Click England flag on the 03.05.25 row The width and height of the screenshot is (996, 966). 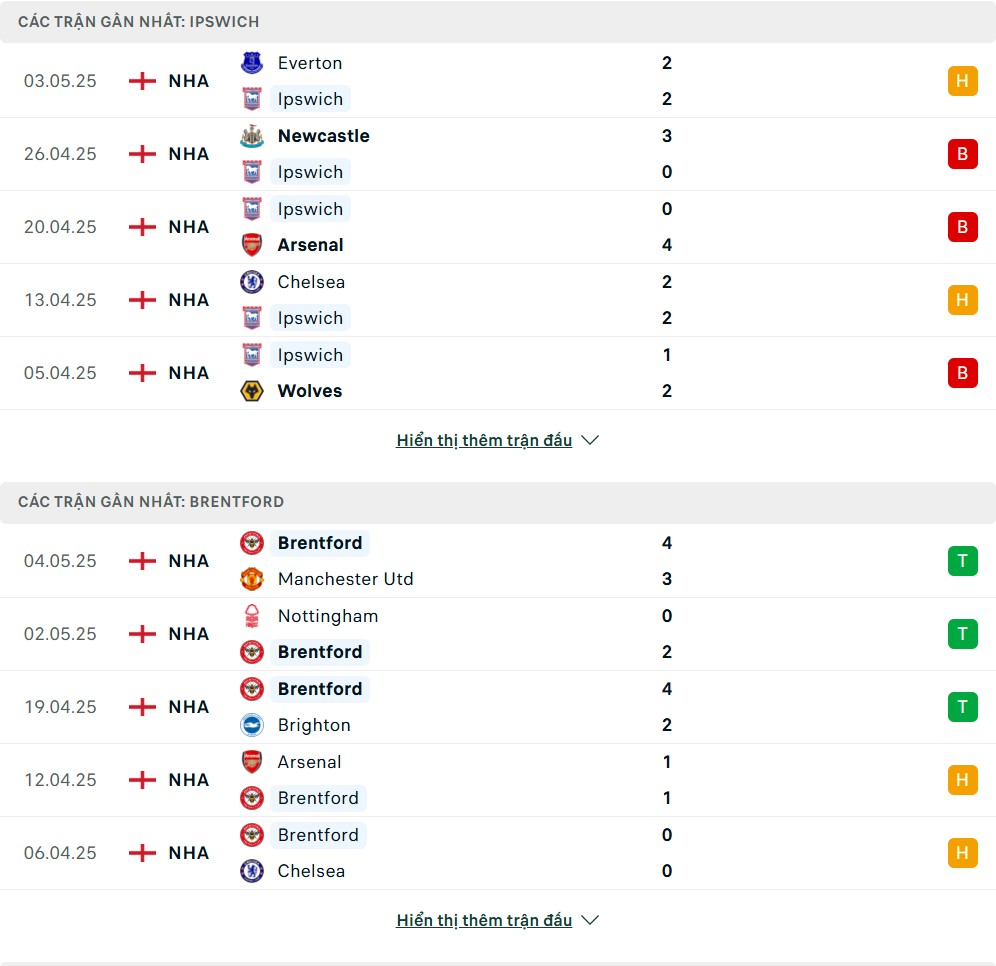click(x=142, y=81)
